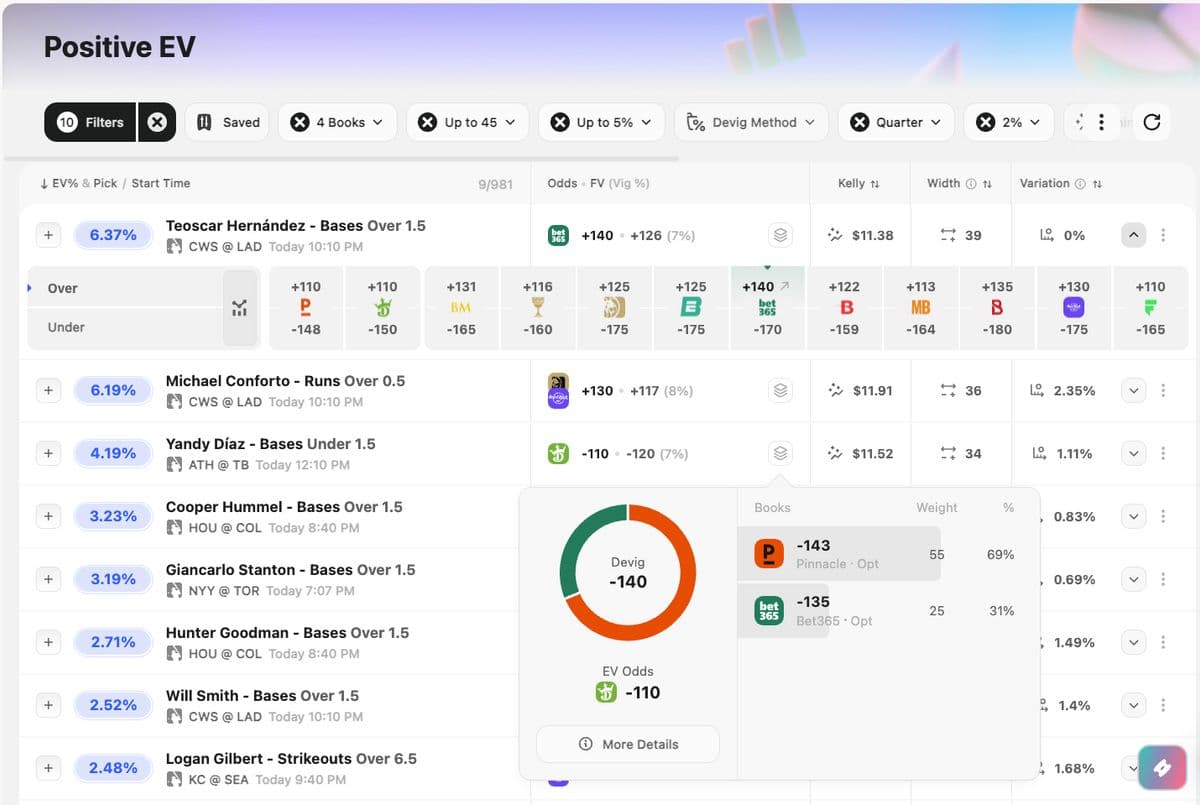The height and width of the screenshot is (805, 1200).
Task: Sort by Width column
Action: point(959,183)
